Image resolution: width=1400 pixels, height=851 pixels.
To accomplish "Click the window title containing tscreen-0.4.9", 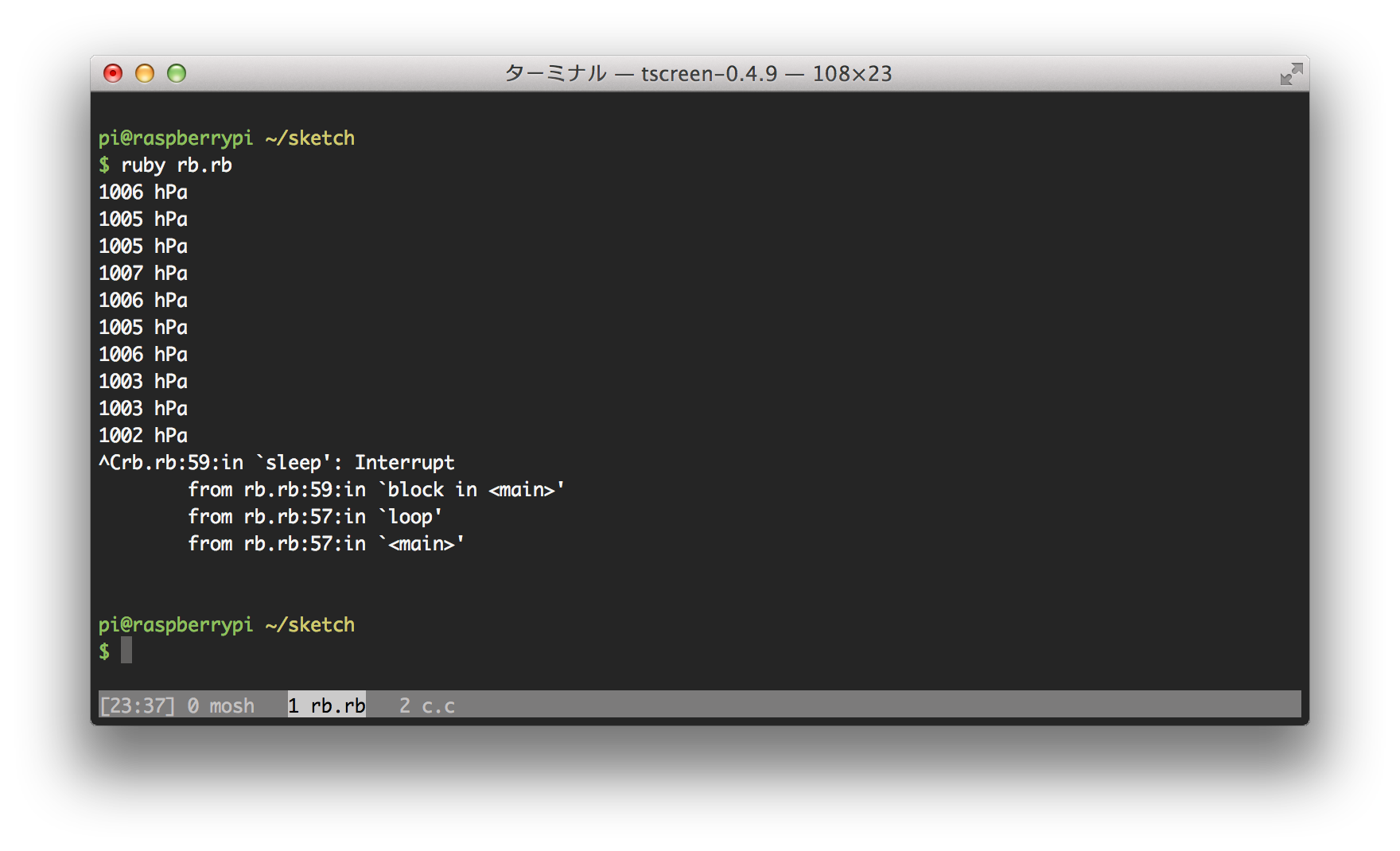I will (x=698, y=74).
